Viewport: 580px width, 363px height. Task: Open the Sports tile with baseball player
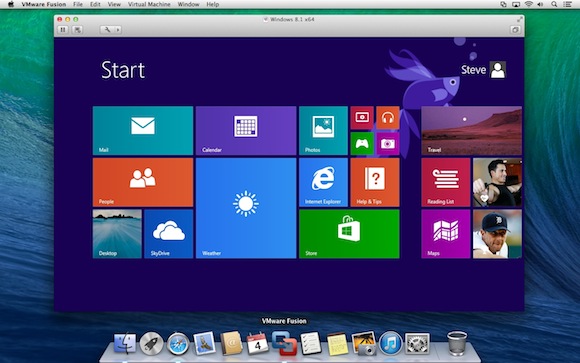tap(497, 234)
